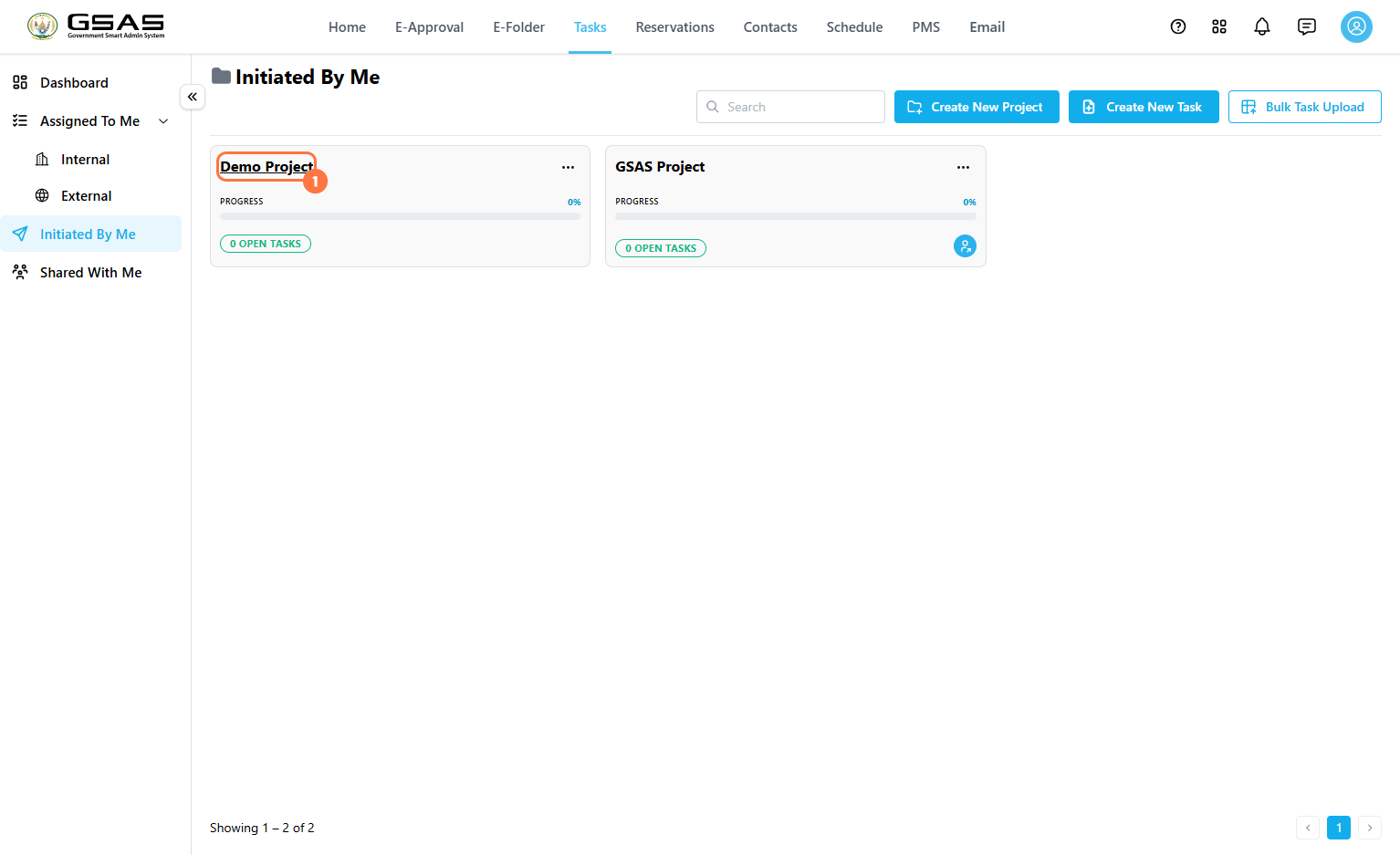The width and height of the screenshot is (1400, 855).
Task: Click the External globe icon
Action: (42, 195)
